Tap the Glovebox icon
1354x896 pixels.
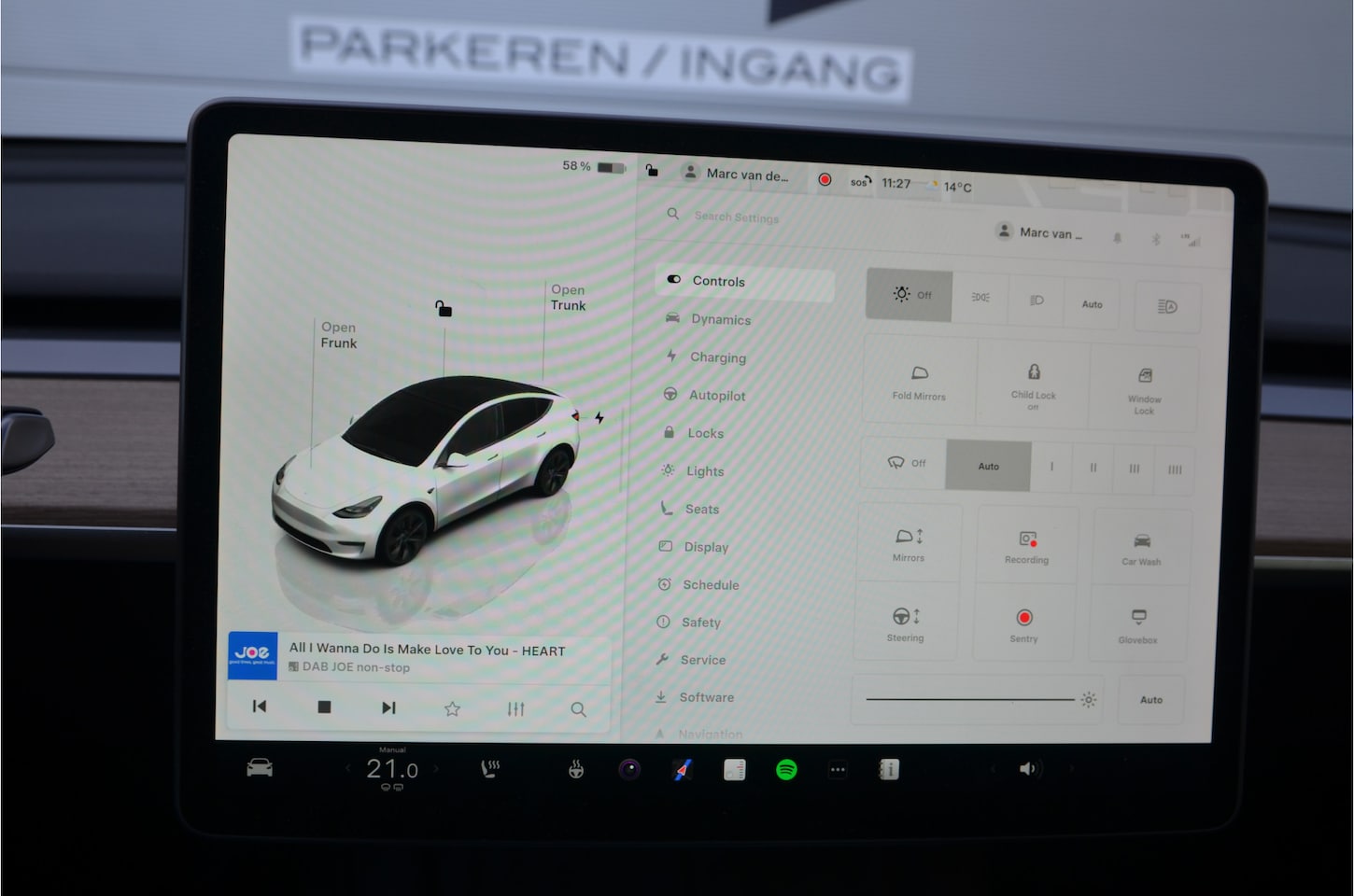click(x=1138, y=623)
